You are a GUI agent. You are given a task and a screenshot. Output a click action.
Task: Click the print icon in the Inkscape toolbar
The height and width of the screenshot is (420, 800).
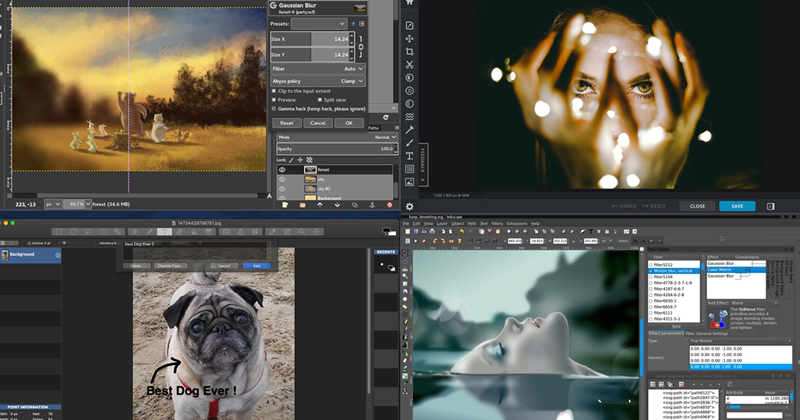point(432,231)
